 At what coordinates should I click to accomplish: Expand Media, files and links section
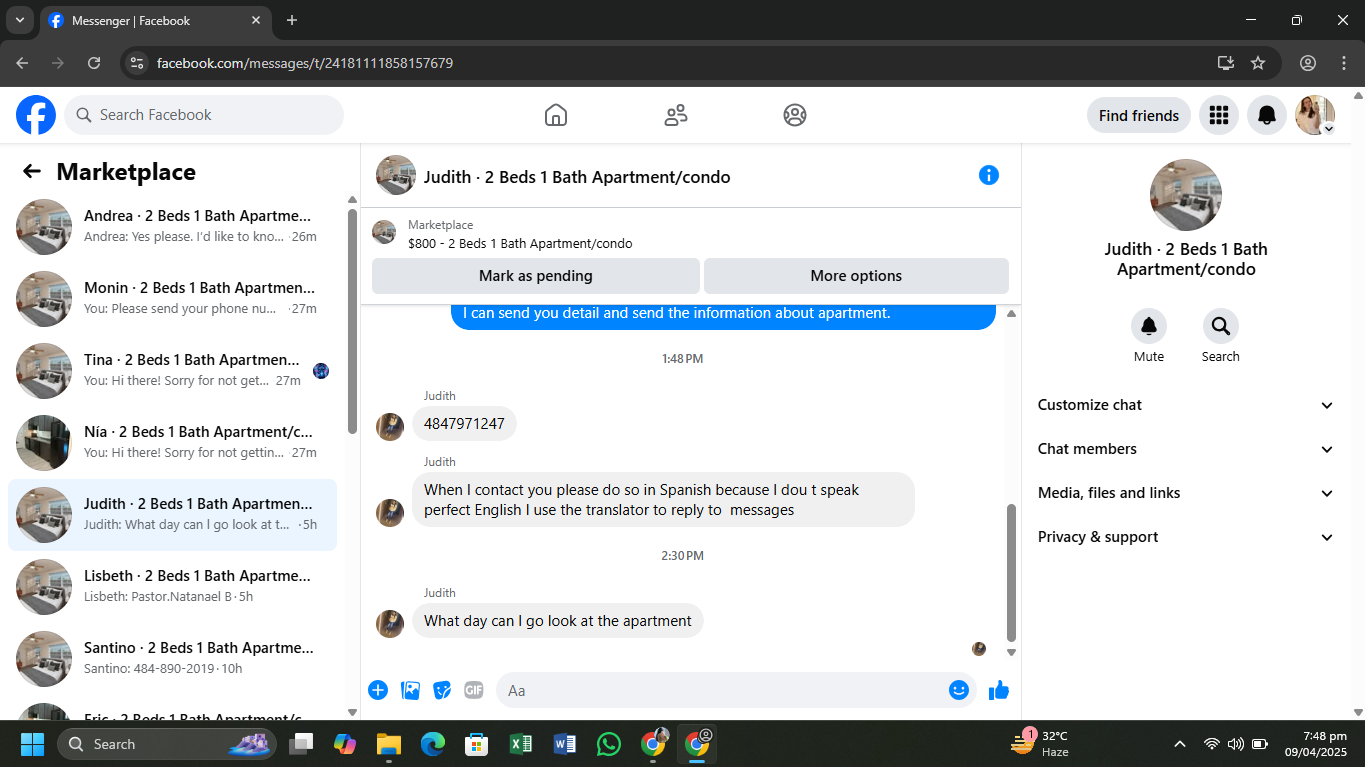click(1186, 493)
